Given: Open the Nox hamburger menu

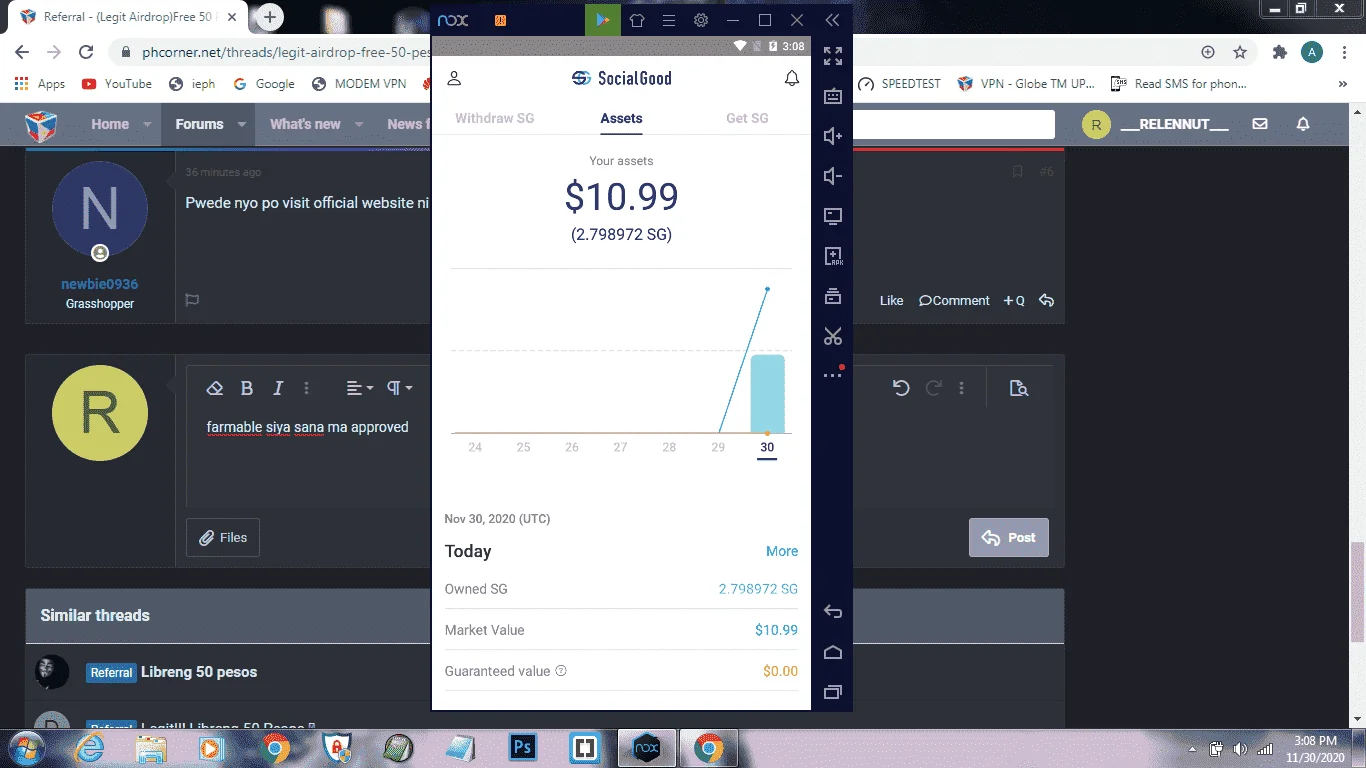Looking at the screenshot, I should (669, 20).
